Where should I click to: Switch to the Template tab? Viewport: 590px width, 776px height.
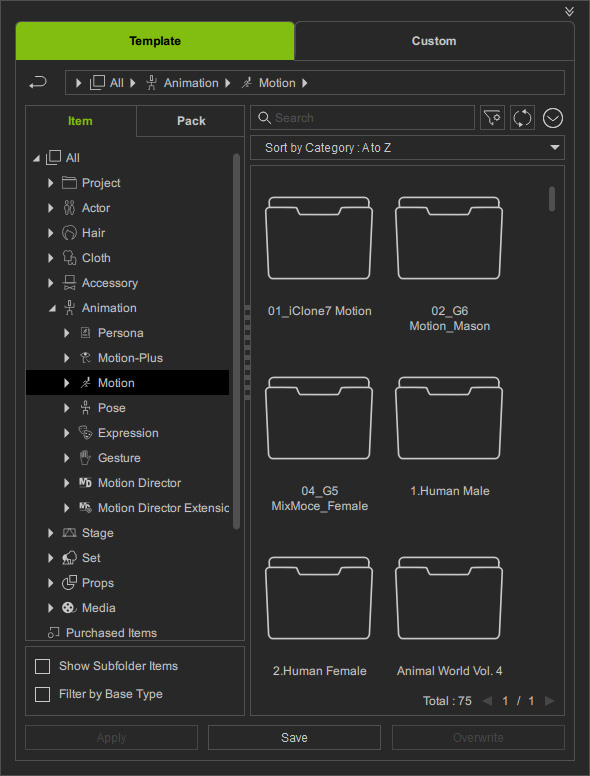[x=155, y=41]
